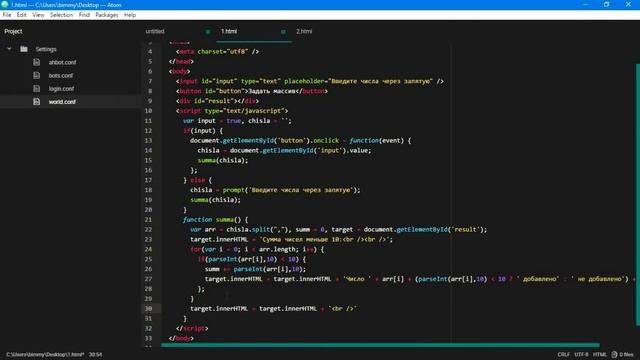Click the '<body>' tag on line 6

[180, 71]
